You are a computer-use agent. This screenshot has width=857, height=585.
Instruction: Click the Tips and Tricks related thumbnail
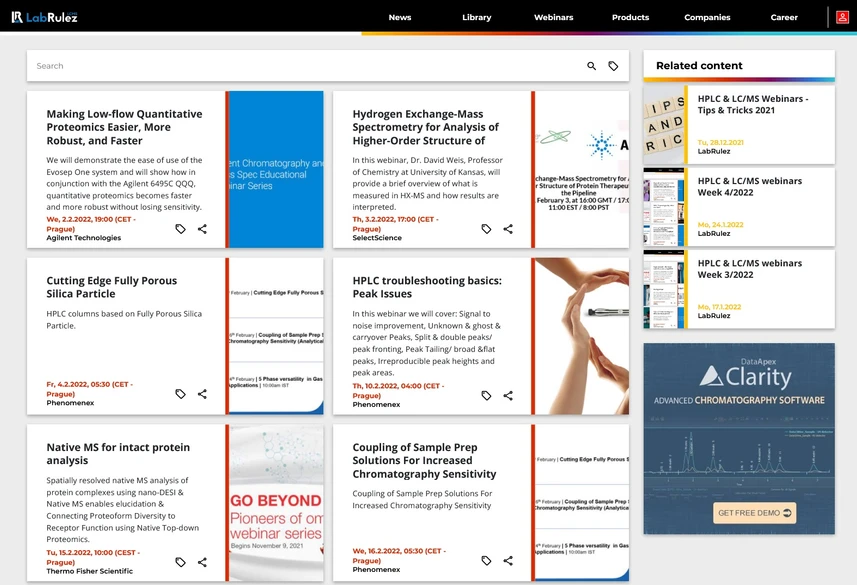point(664,125)
